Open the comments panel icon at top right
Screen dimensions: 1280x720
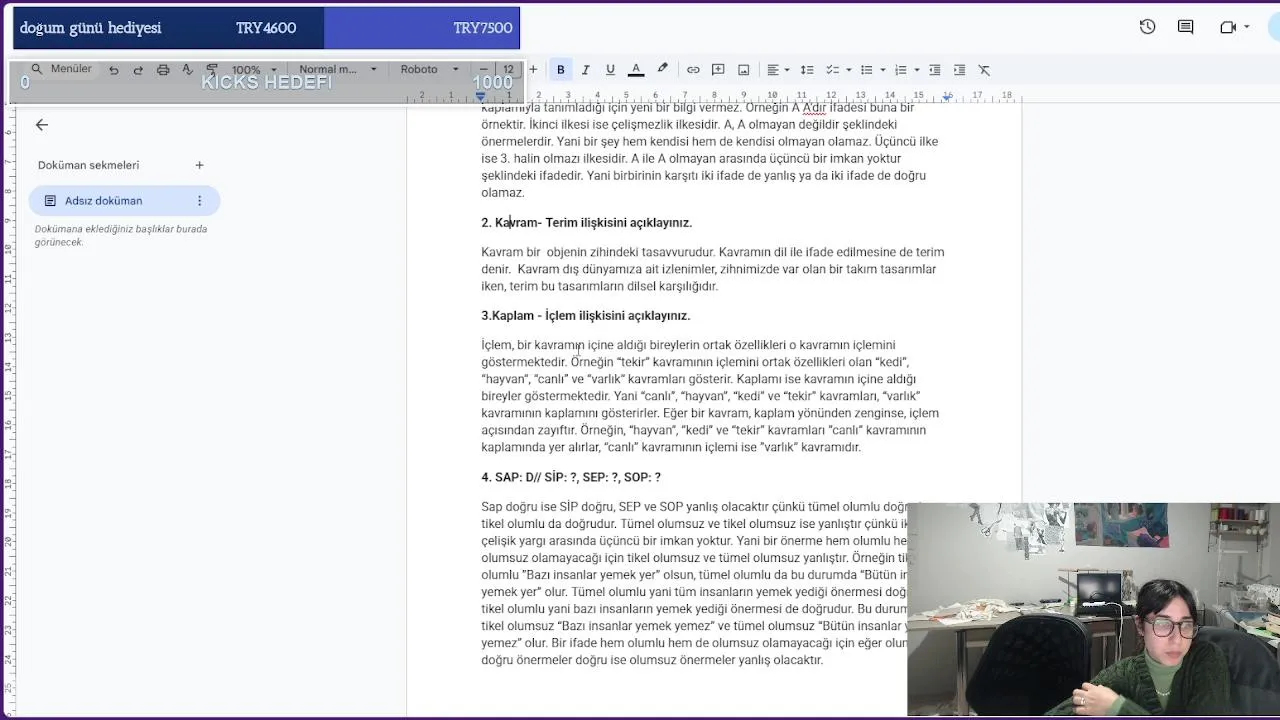(1186, 27)
